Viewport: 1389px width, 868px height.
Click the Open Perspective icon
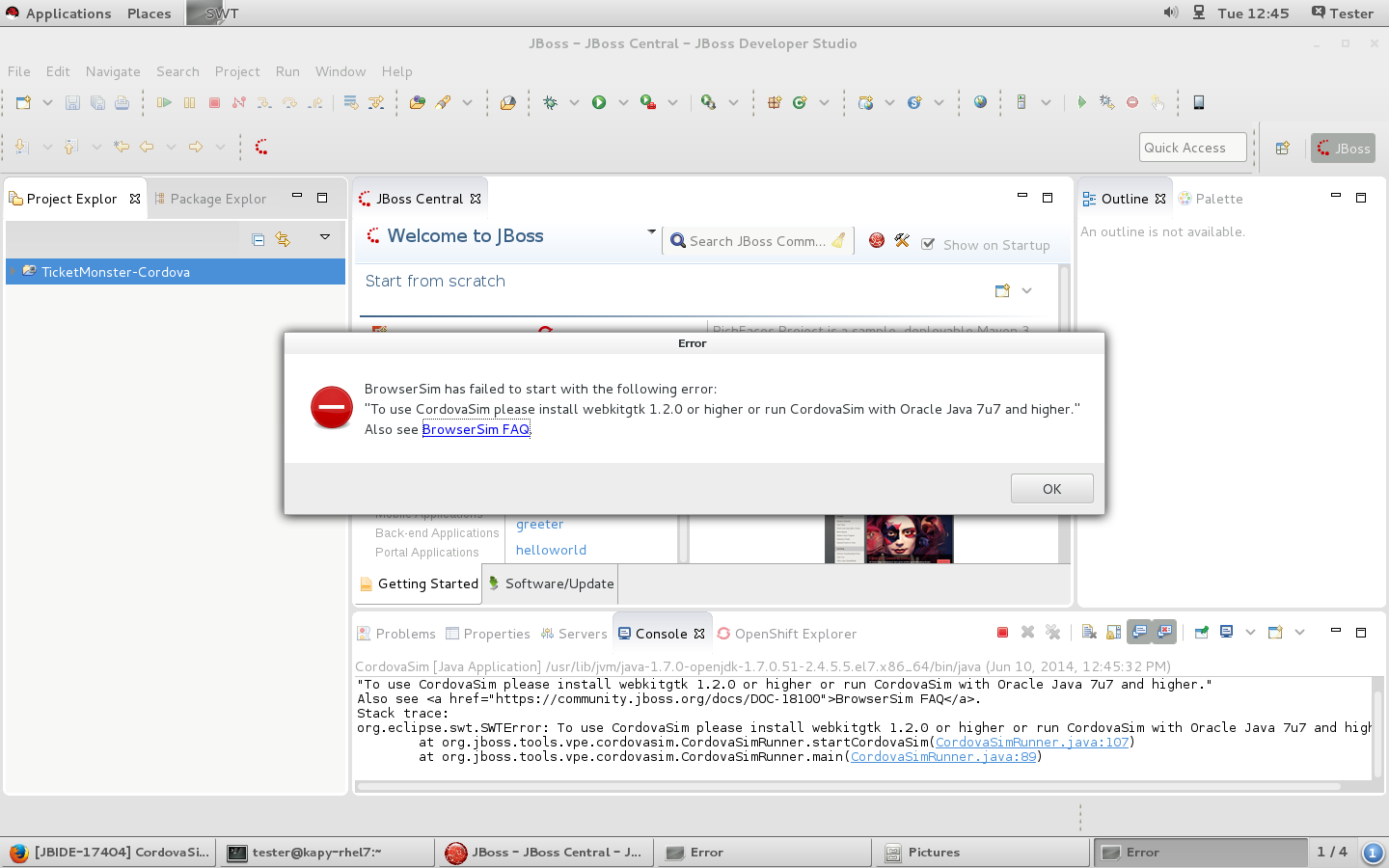click(x=1283, y=148)
